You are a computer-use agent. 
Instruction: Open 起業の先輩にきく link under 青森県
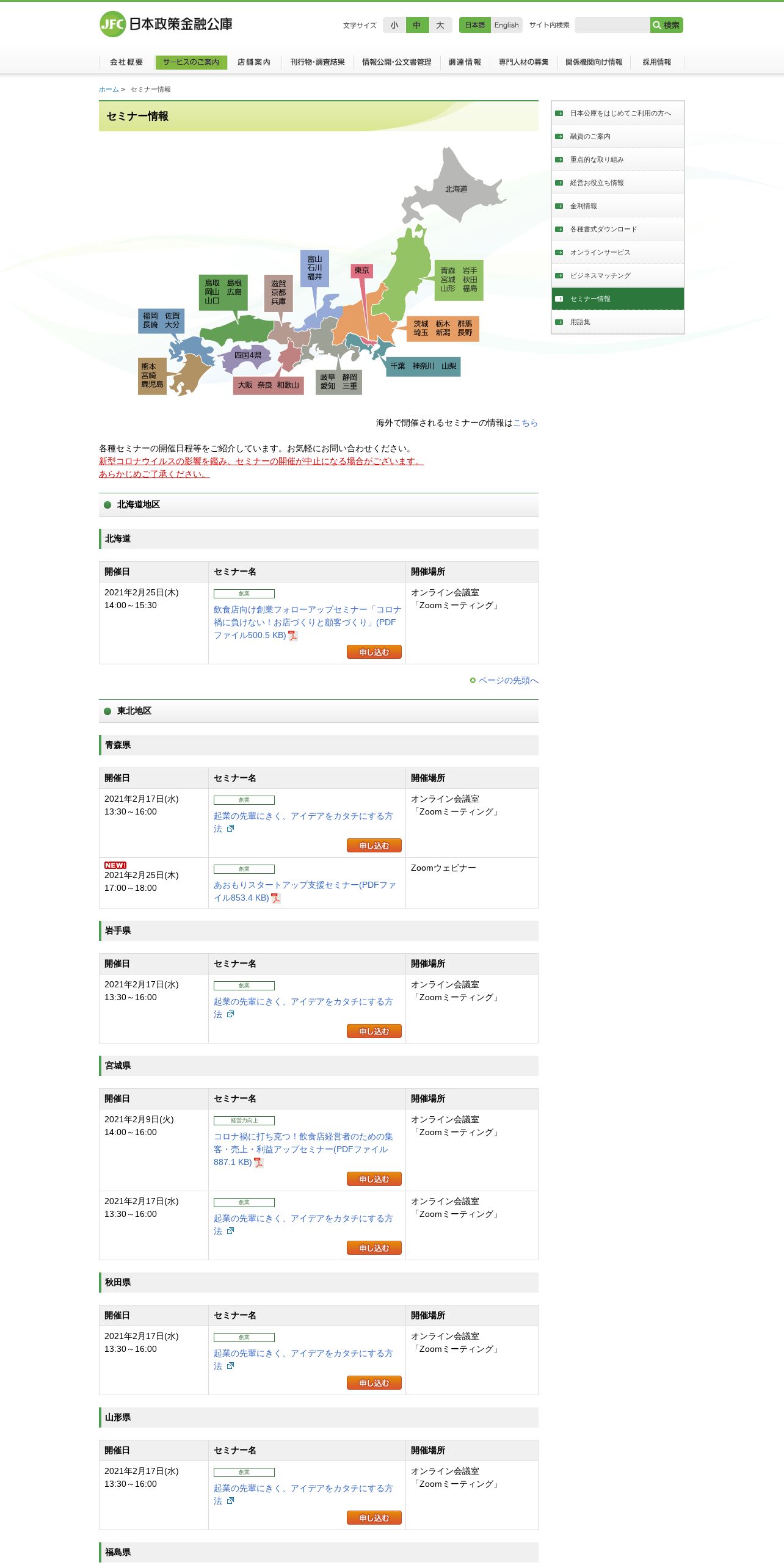pos(303,822)
